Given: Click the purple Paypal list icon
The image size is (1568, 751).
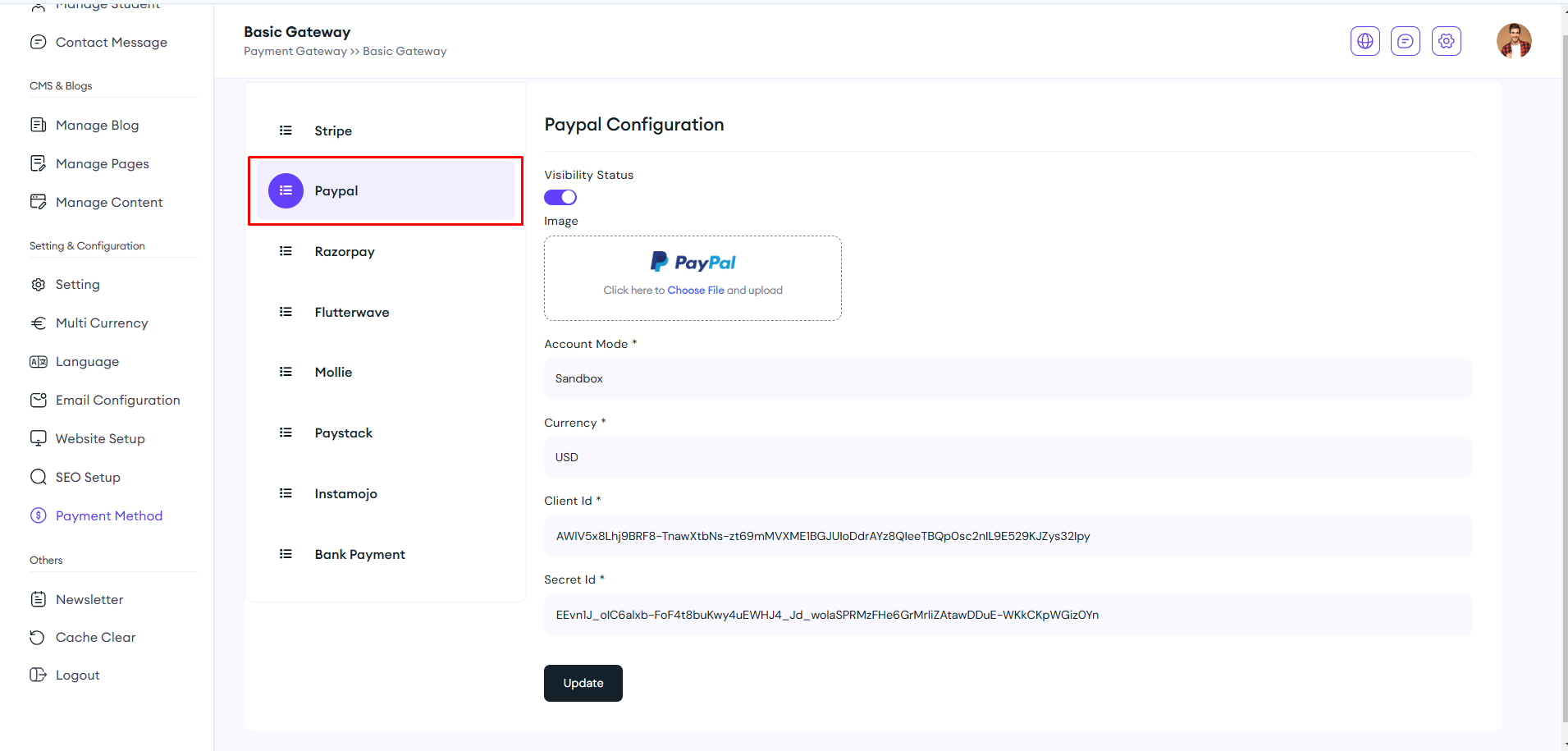Looking at the screenshot, I should tap(286, 190).
